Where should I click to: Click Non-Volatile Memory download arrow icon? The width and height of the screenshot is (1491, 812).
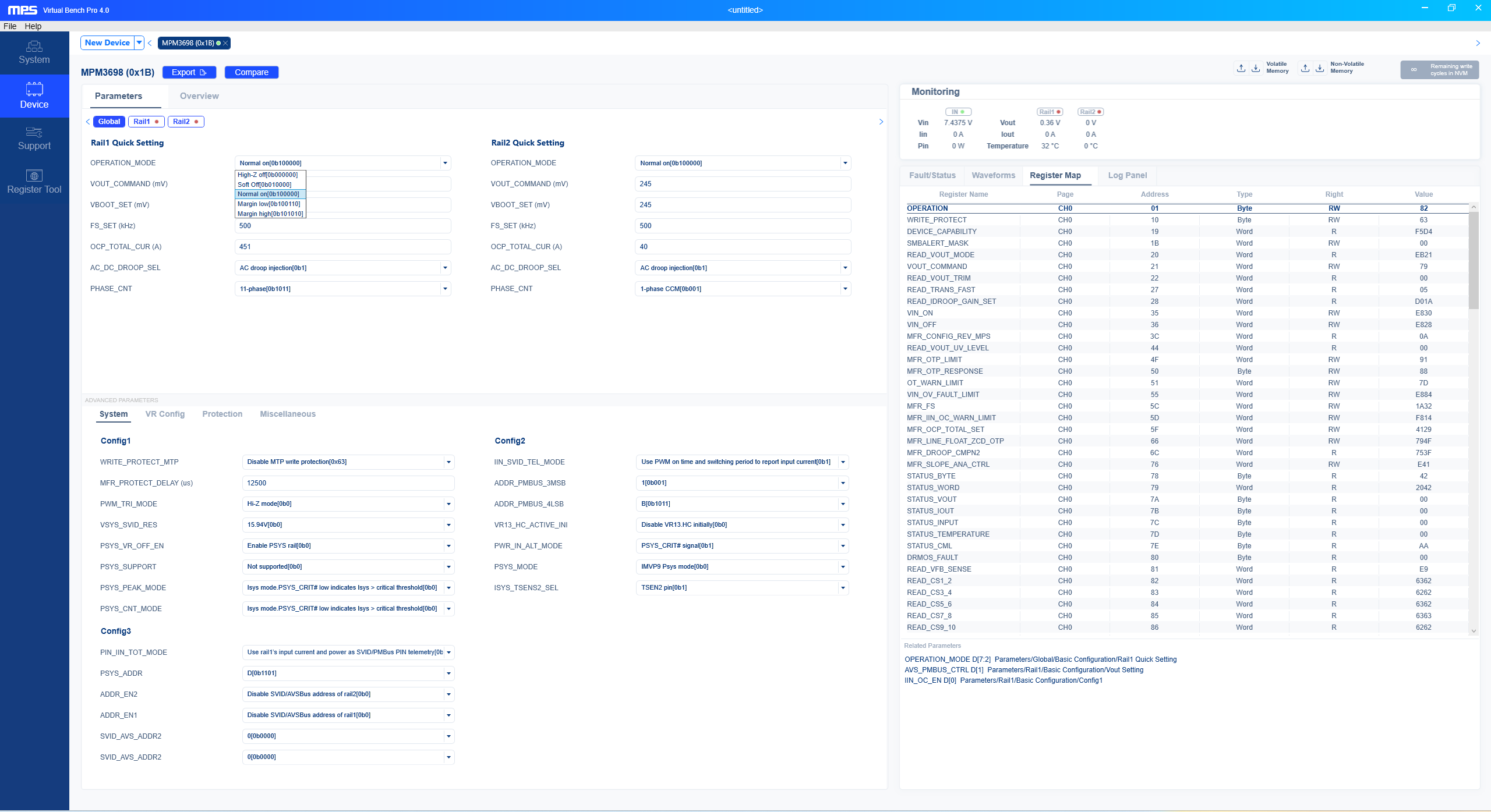tap(1320, 68)
